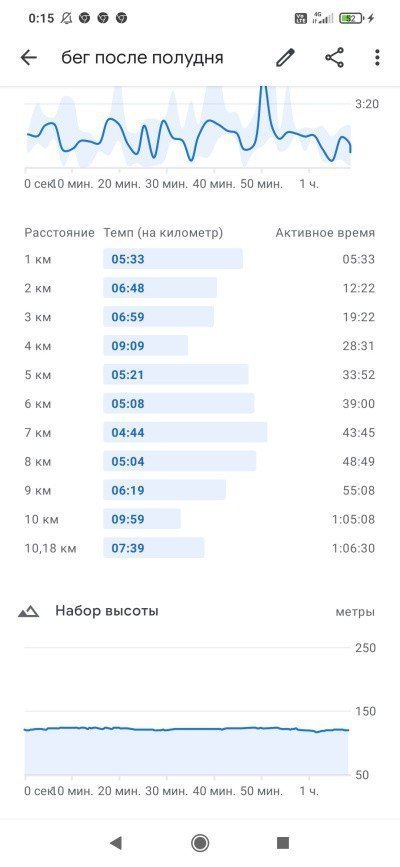The height and width of the screenshot is (867, 400).
Task: Tap the бег после полудня title
Action: (x=143, y=58)
